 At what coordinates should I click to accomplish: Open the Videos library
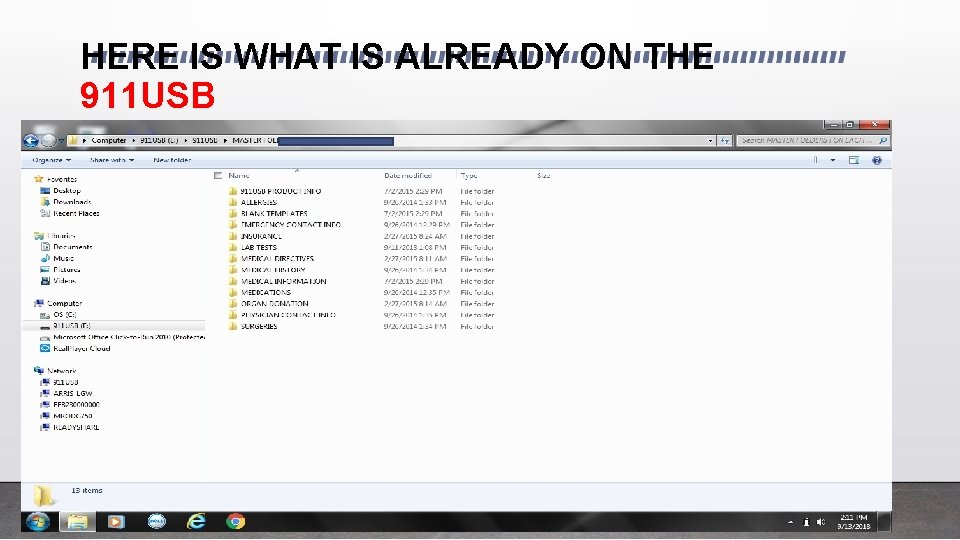click(64, 281)
